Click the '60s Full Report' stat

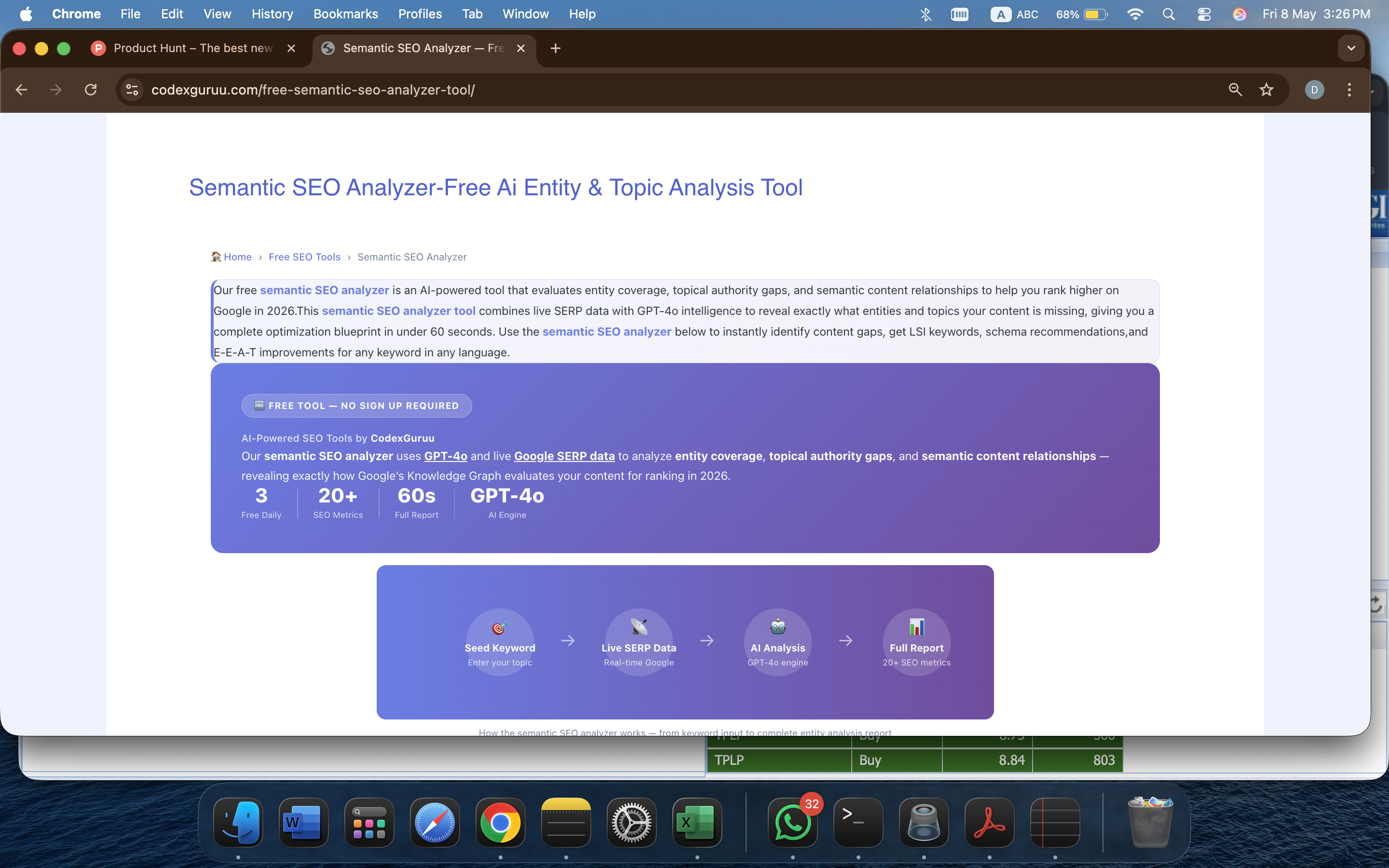(416, 503)
